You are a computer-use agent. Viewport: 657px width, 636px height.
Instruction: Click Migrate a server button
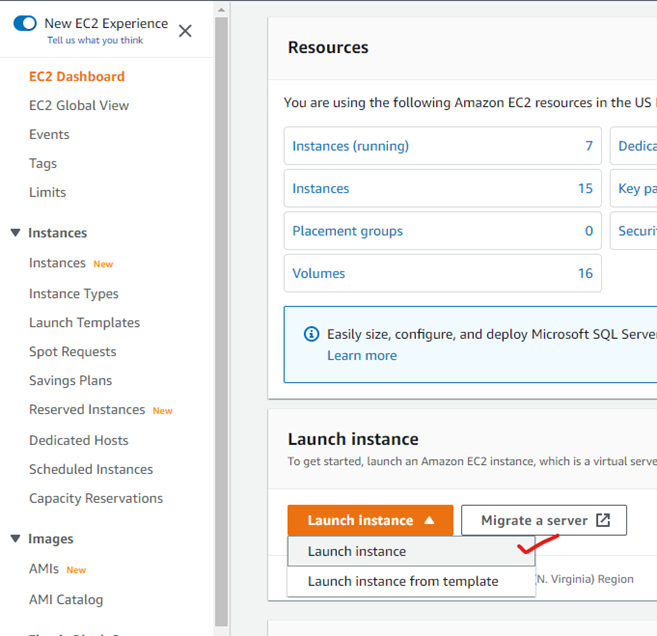pyautogui.click(x=544, y=520)
